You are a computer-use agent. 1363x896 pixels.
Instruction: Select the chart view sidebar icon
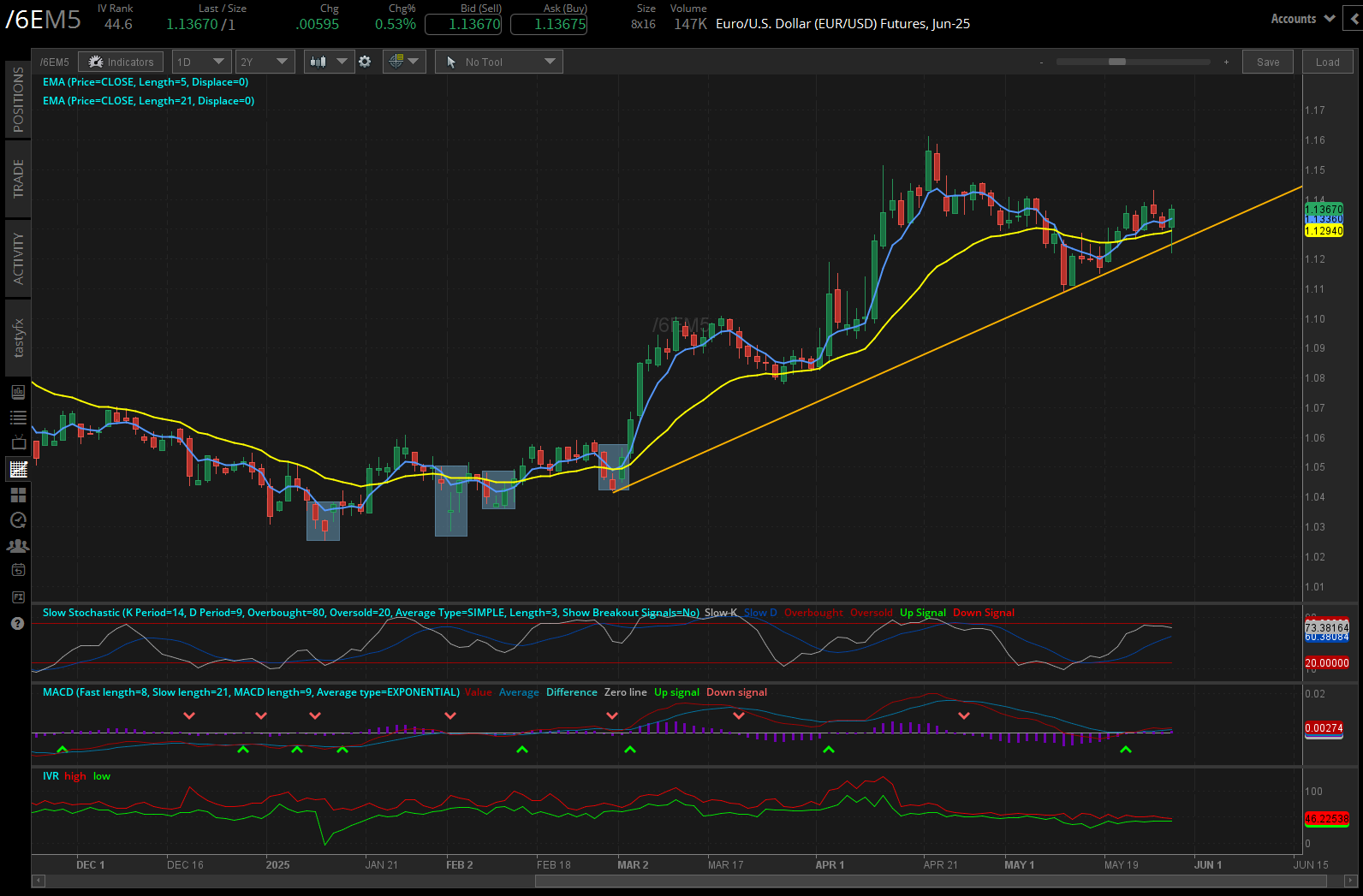click(x=18, y=469)
